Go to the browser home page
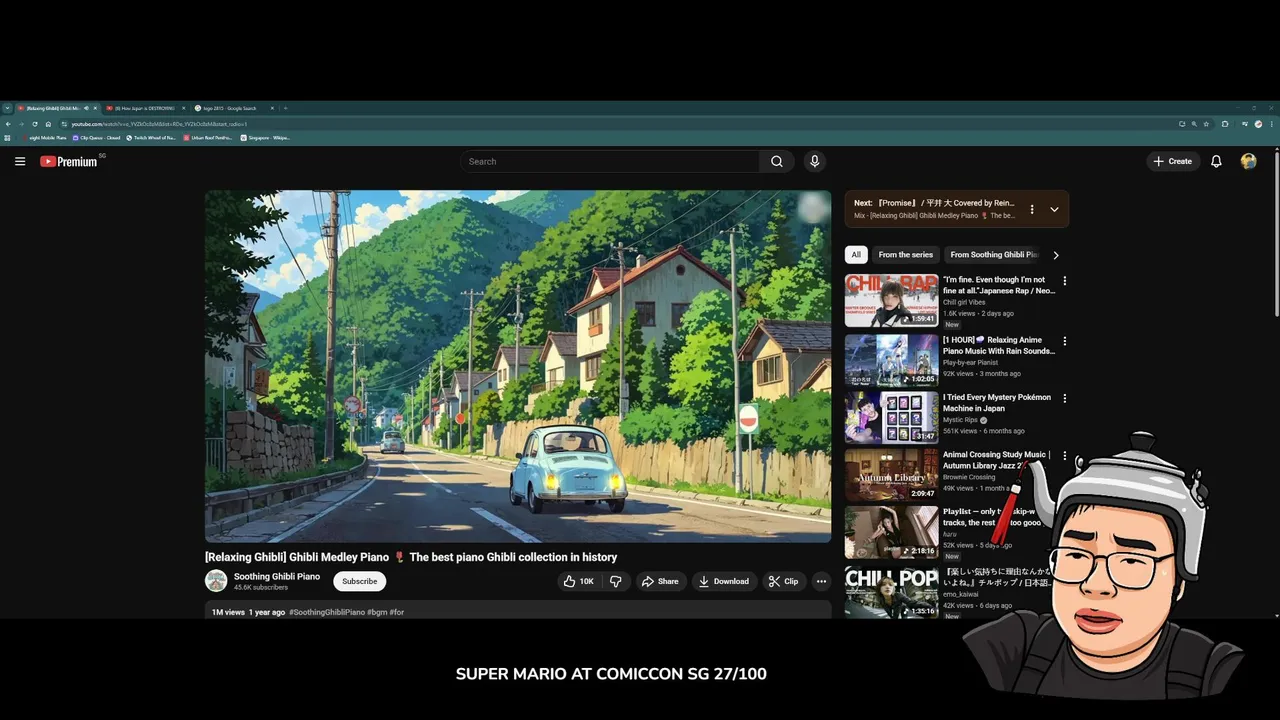The width and height of the screenshot is (1280, 720). (x=48, y=124)
